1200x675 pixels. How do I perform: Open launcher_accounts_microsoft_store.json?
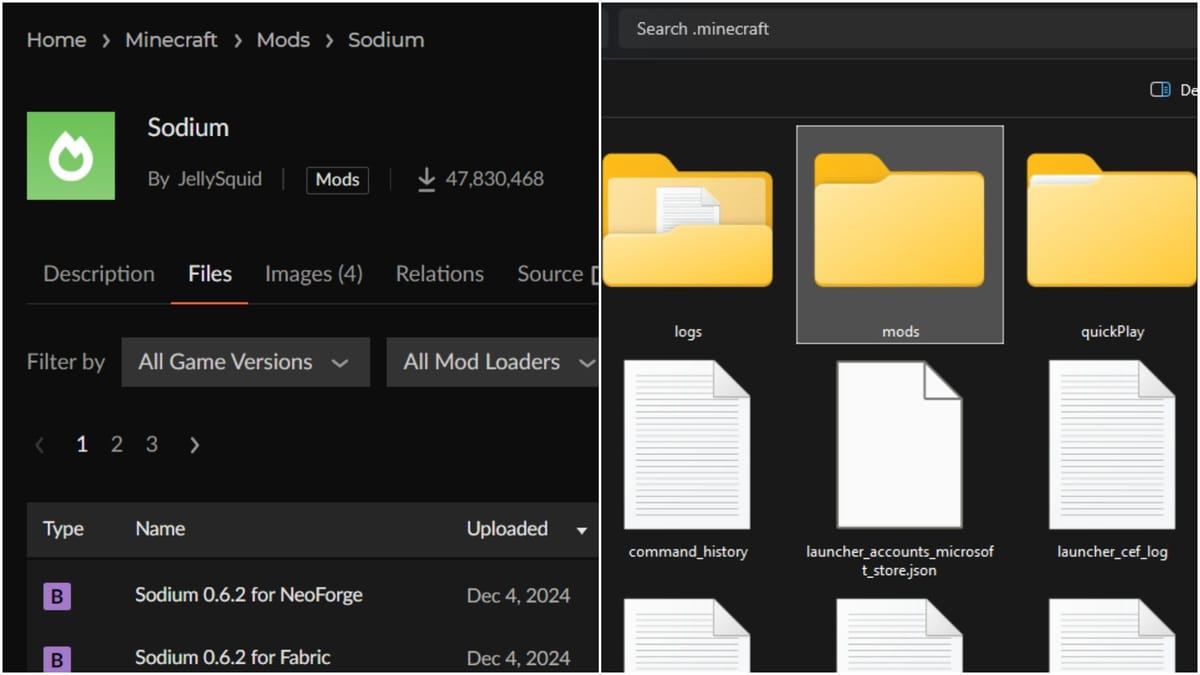pos(899,443)
